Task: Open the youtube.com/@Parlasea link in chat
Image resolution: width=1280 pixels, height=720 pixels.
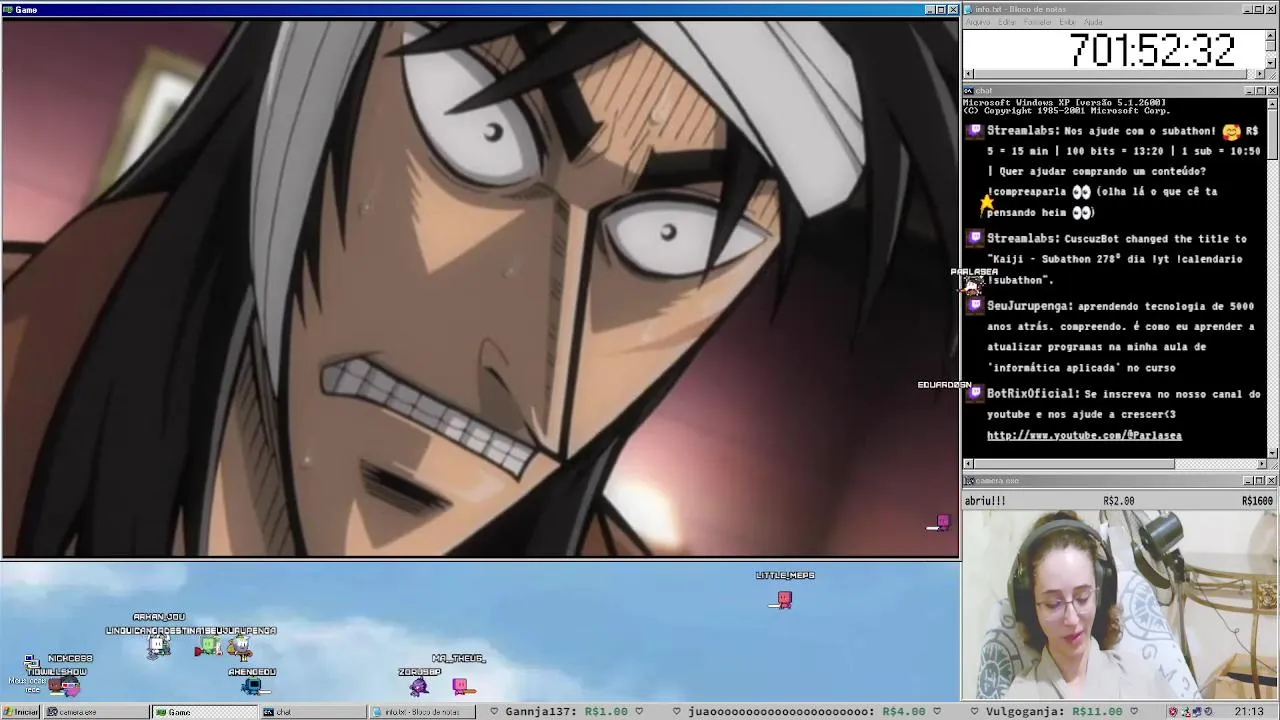Action: [1084, 435]
